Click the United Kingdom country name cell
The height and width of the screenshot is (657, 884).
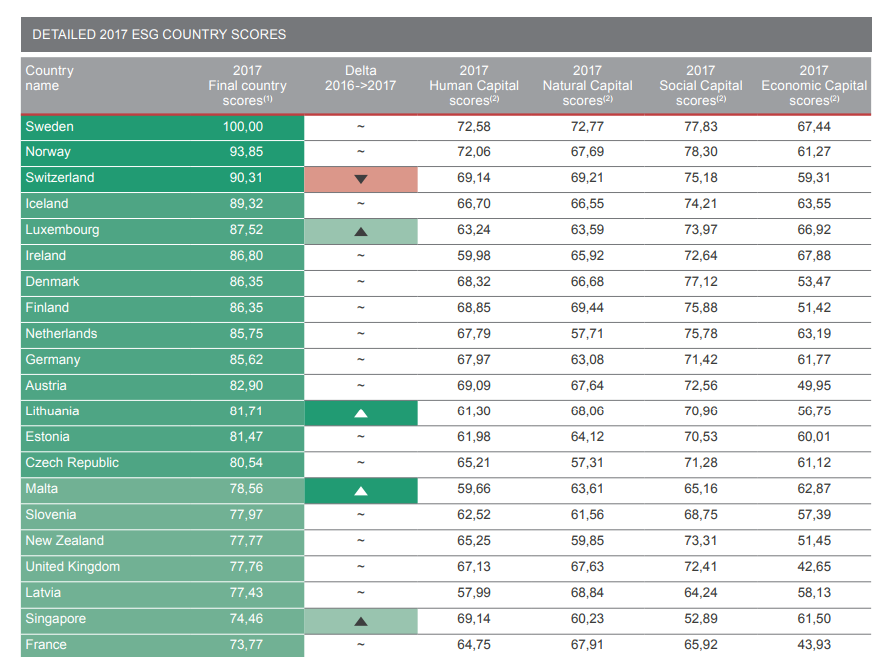pyautogui.click(x=72, y=567)
